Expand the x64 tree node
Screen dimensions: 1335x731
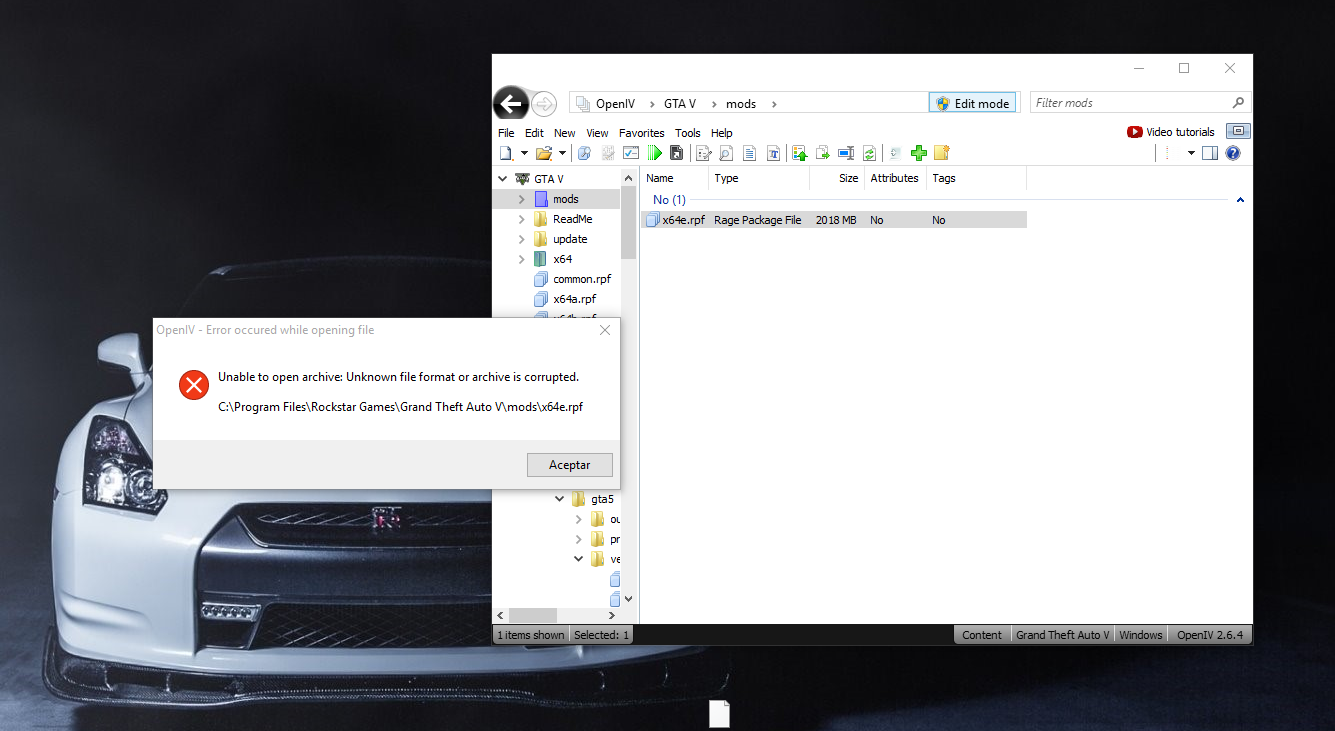(521, 259)
